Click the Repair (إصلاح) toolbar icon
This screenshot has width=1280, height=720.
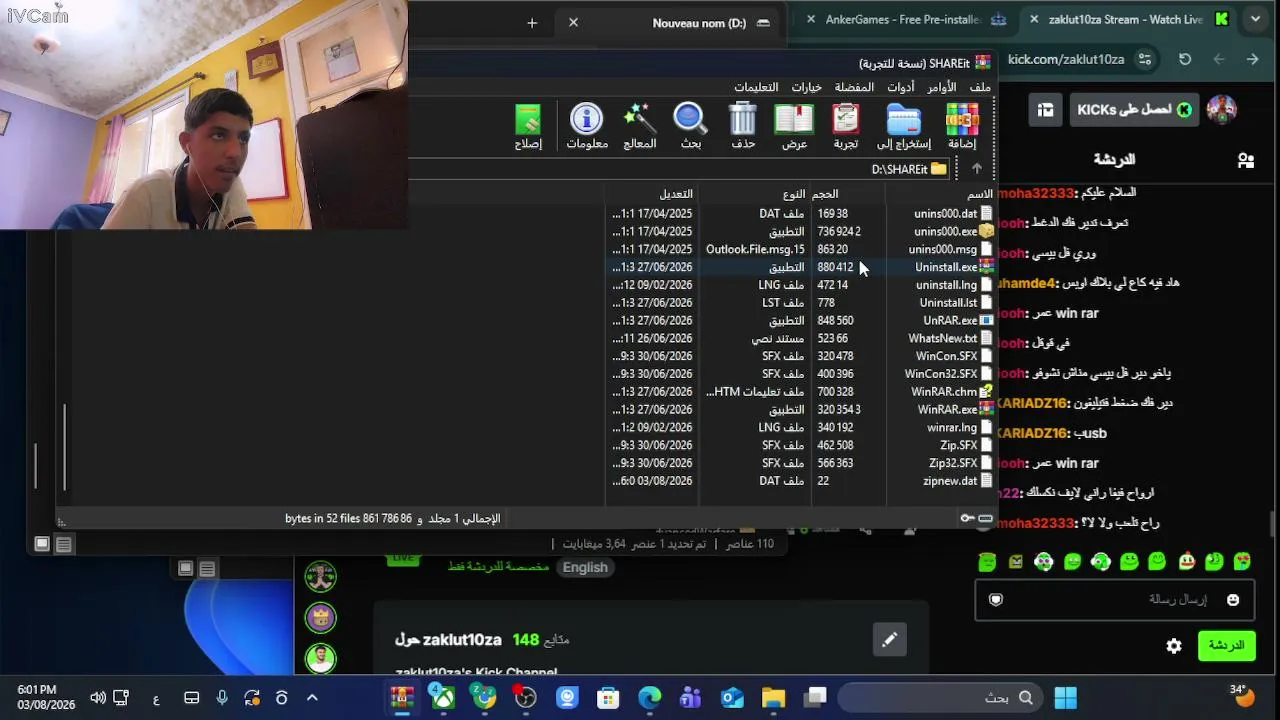click(528, 127)
